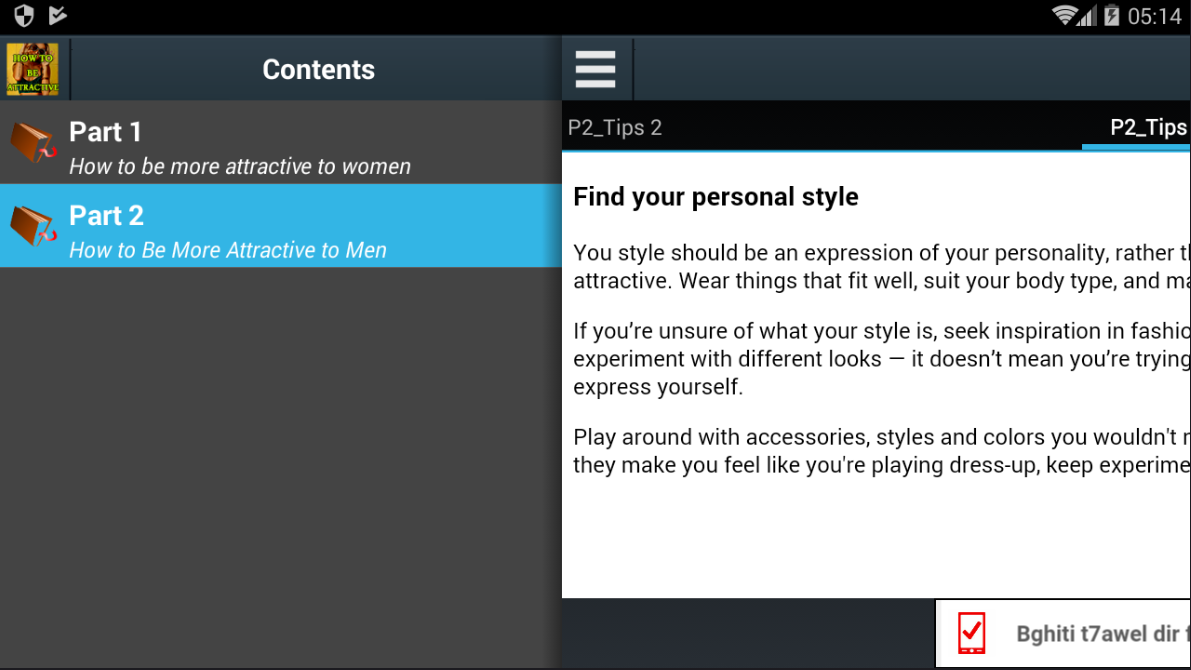This screenshot has height=670, width=1191.
Task: Tap the Wi-Fi signal icon
Action: (1066, 16)
